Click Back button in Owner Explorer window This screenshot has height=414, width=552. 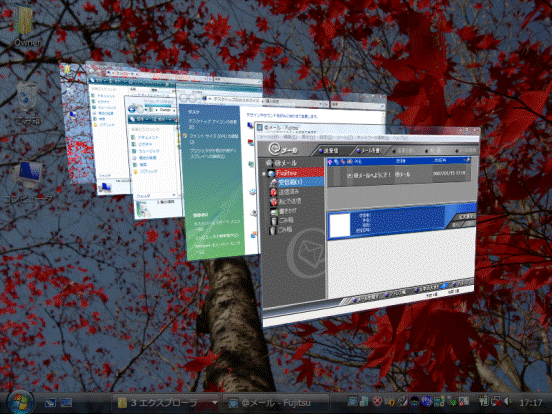pyautogui.click(x=132, y=109)
